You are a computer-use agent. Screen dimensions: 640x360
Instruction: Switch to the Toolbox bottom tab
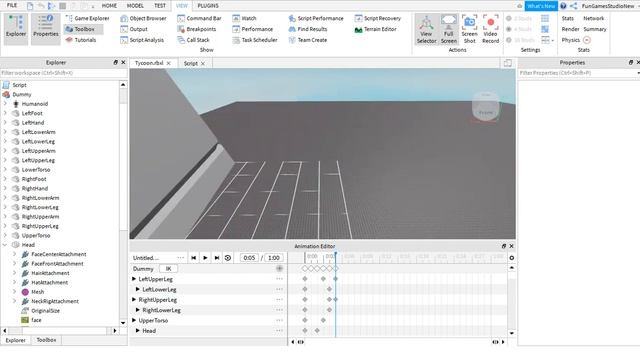tap(46, 340)
